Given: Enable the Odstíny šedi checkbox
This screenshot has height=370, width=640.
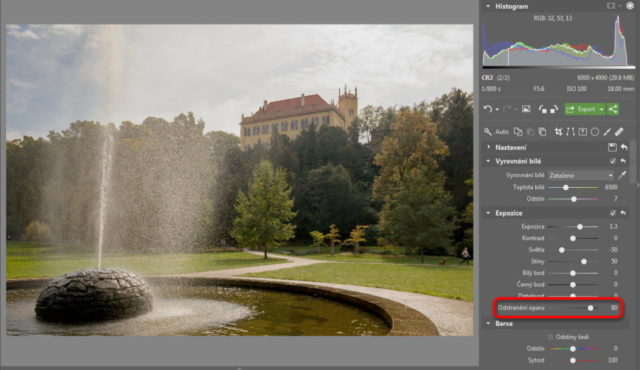Looking at the screenshot, I should click(x=550, y=337).
